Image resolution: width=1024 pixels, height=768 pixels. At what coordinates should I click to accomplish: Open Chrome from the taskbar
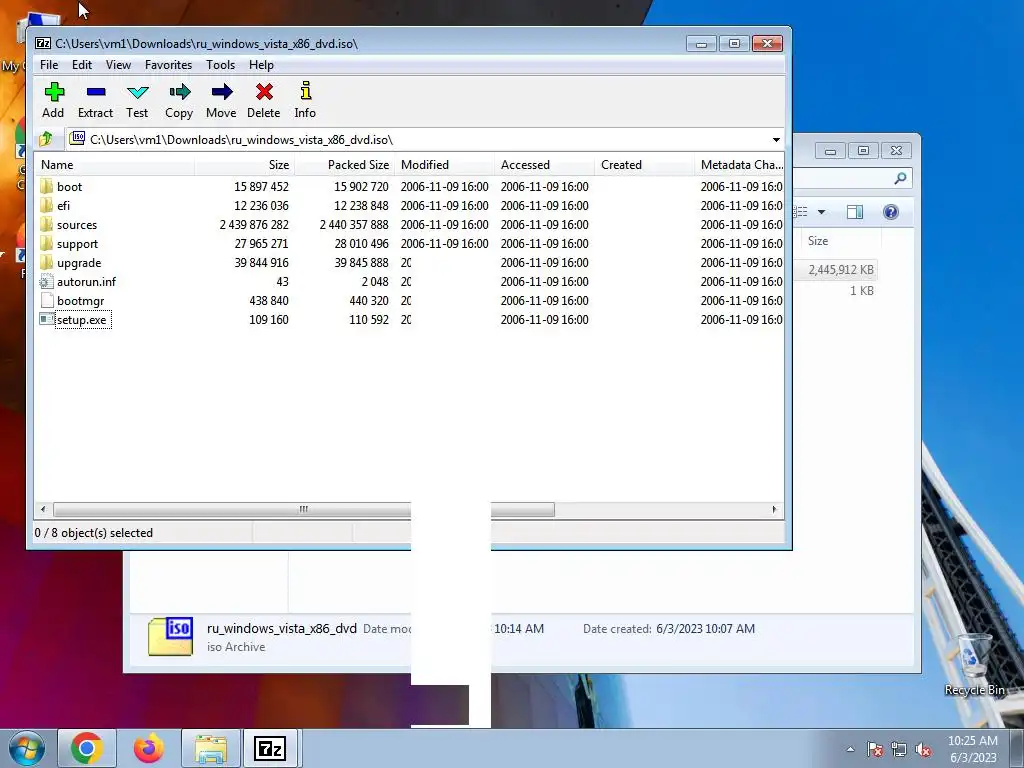pos(87,748)
